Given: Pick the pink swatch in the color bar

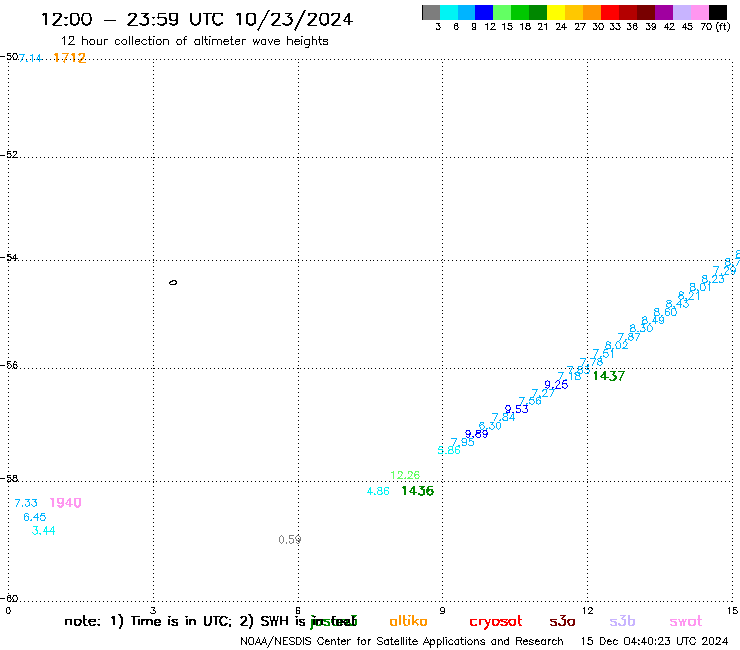Looking at the screenshot, I should click(x=699, y=12).
